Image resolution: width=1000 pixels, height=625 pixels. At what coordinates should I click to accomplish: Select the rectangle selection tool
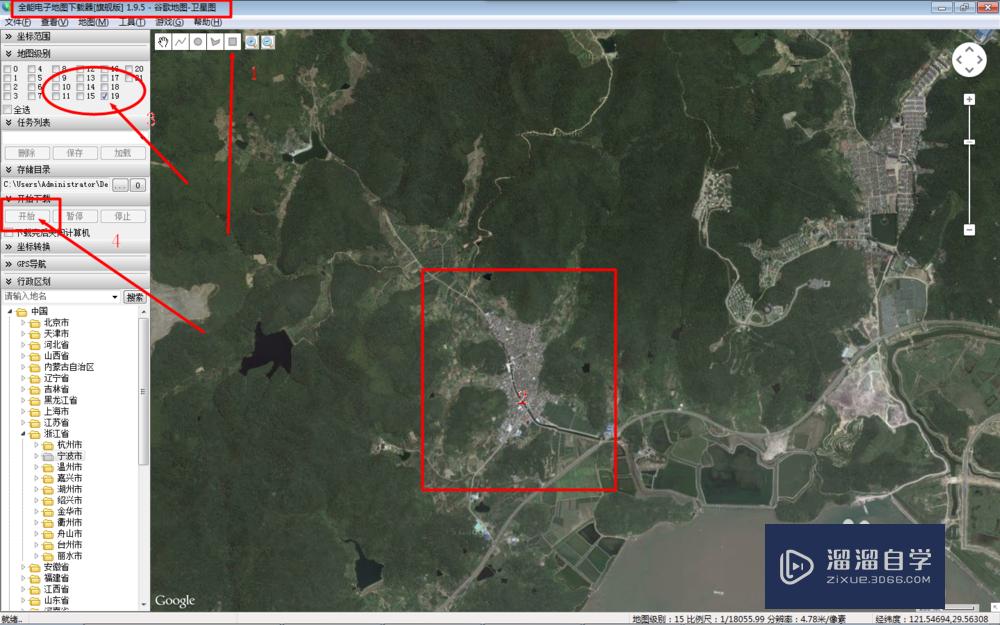pos(231,41)
